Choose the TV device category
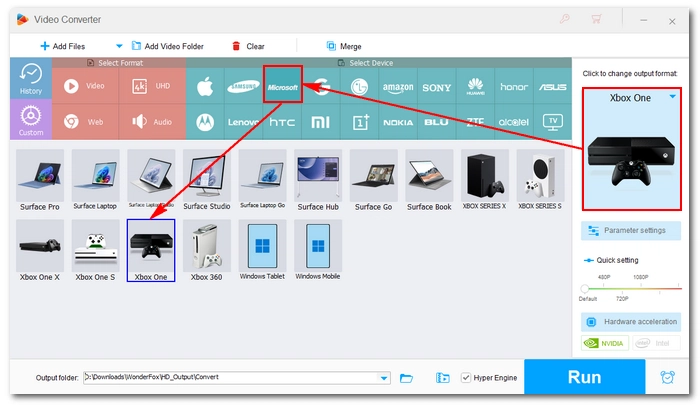 [x=553, y=122]
